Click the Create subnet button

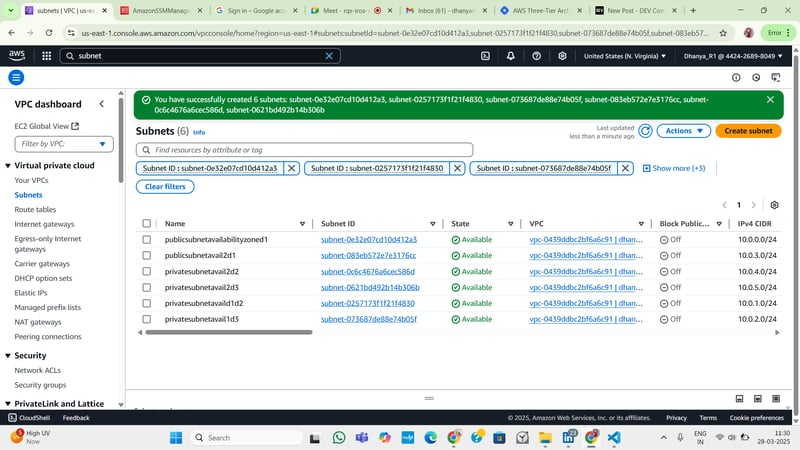click(748, 131)
